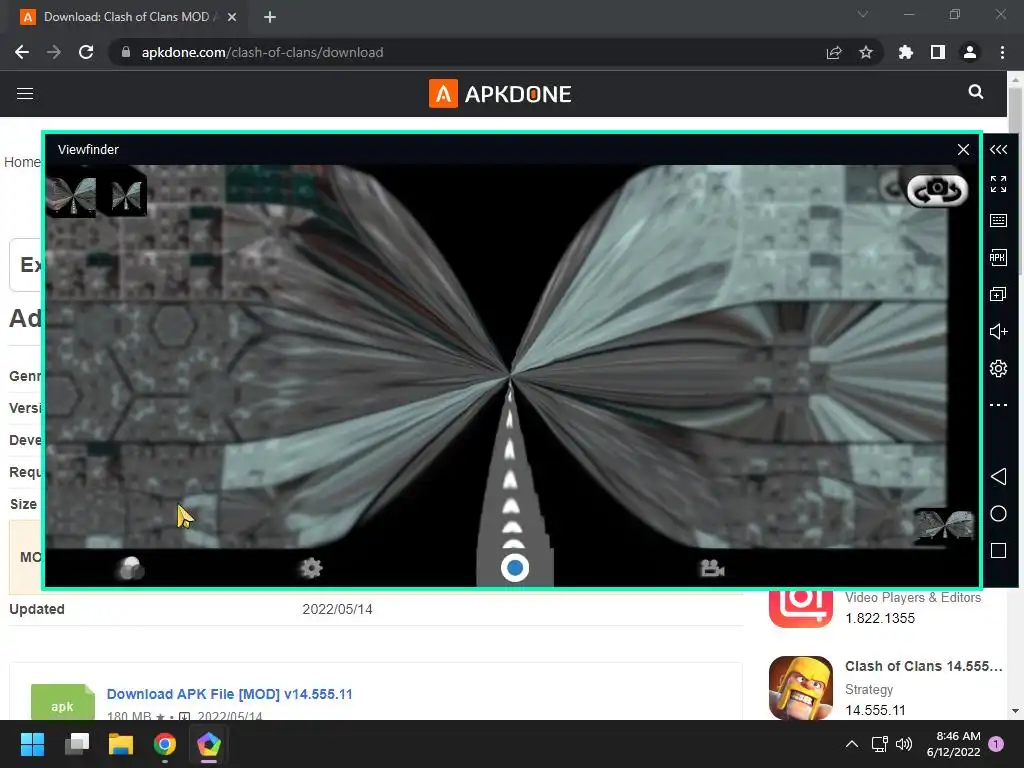Close the Clash of Clans MOD tab
This screenshot has height=768, width=1024.
pyautogui.click(x=232, y=17)
